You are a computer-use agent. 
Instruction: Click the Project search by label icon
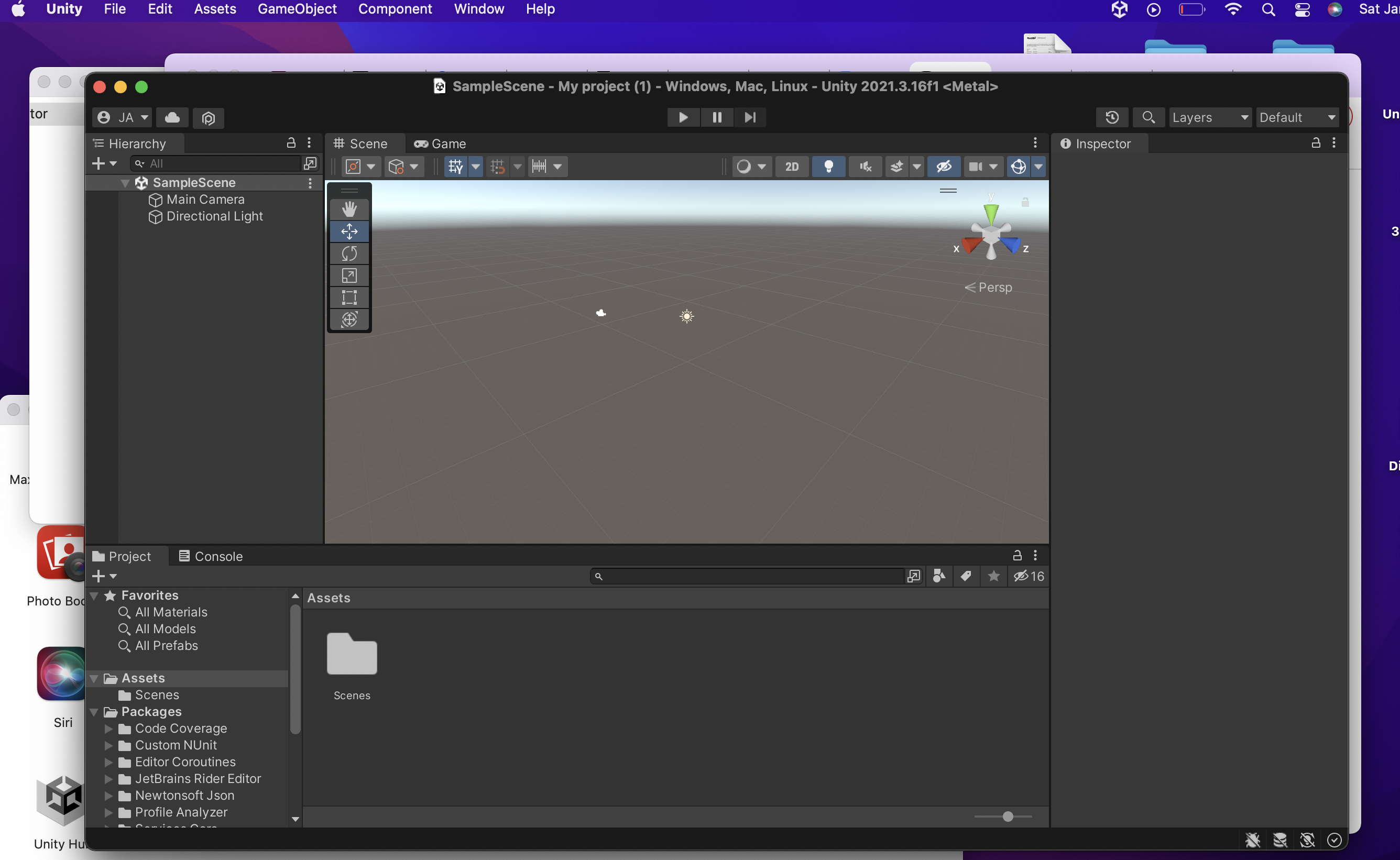tap(966, 576)
